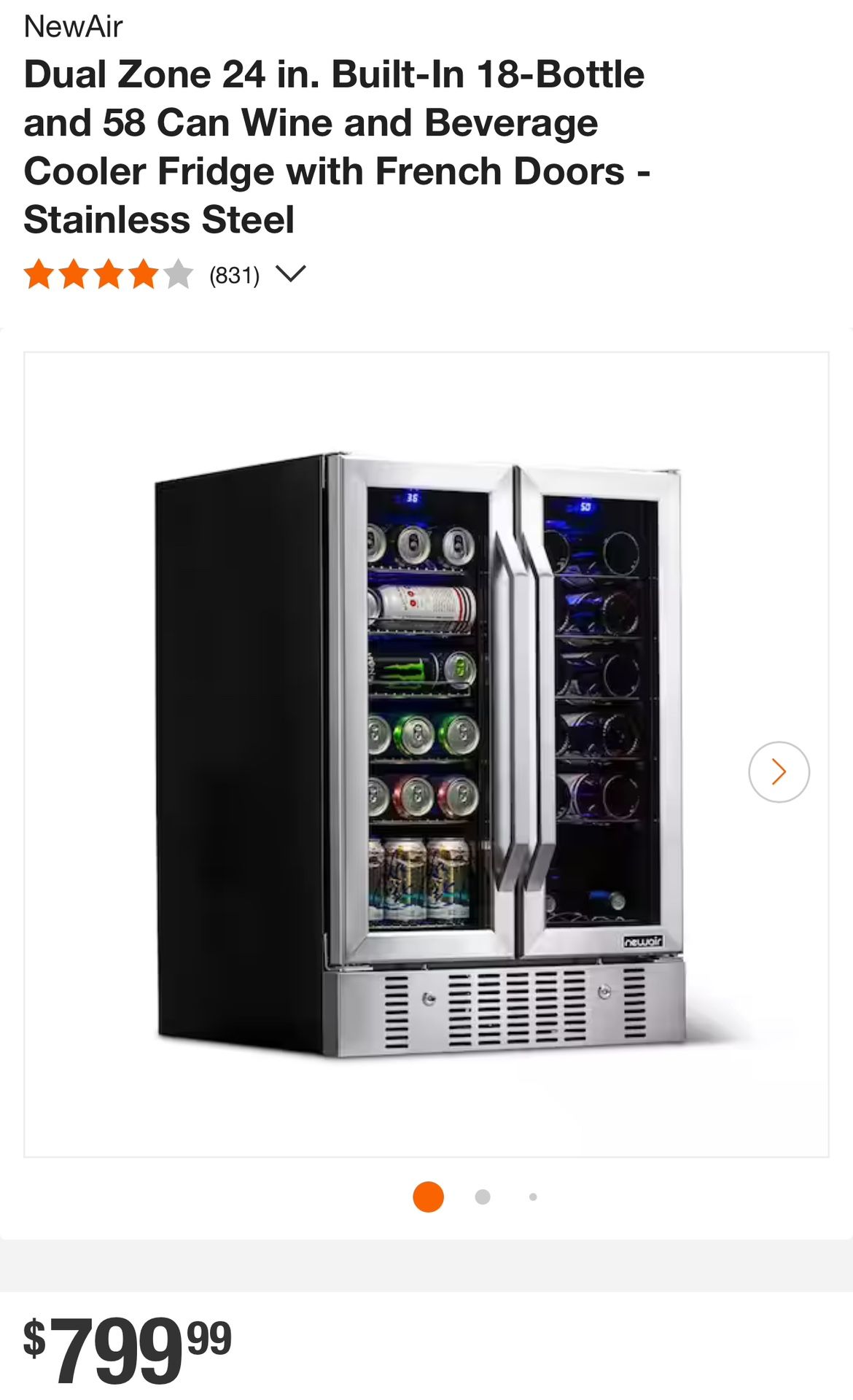The height and width of the screenshot is (1400, 853).
Task: Show next product image with arrow
Action: (779, 772)
